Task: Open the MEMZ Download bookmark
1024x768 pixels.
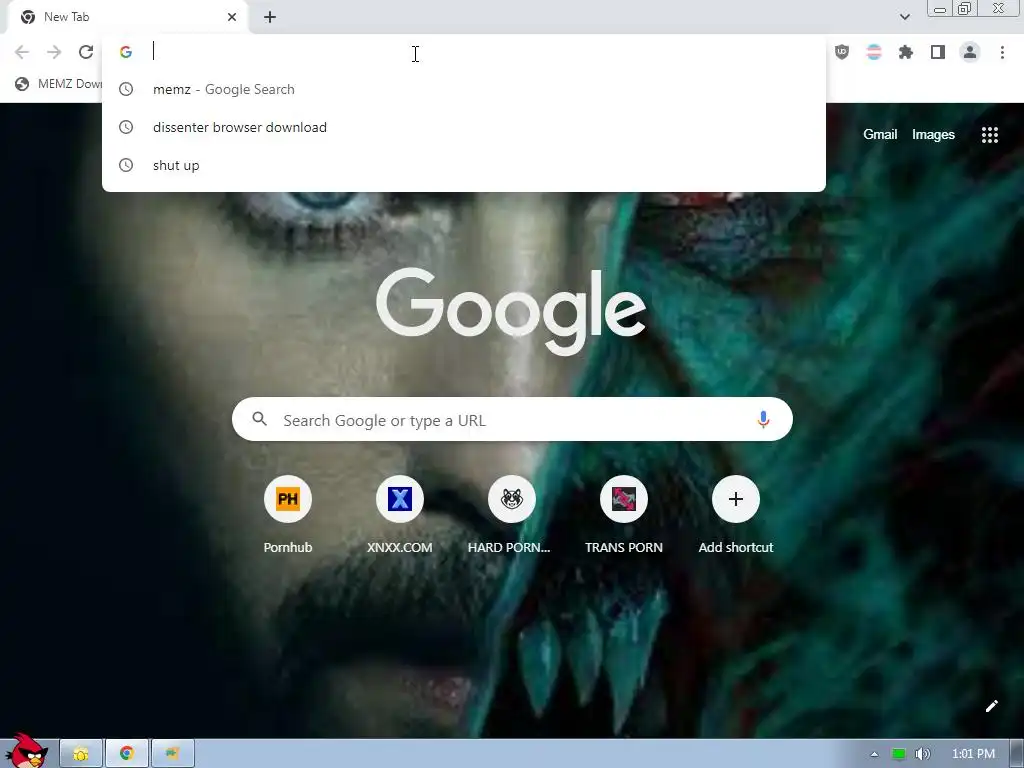Action: [x=58, y=84]
